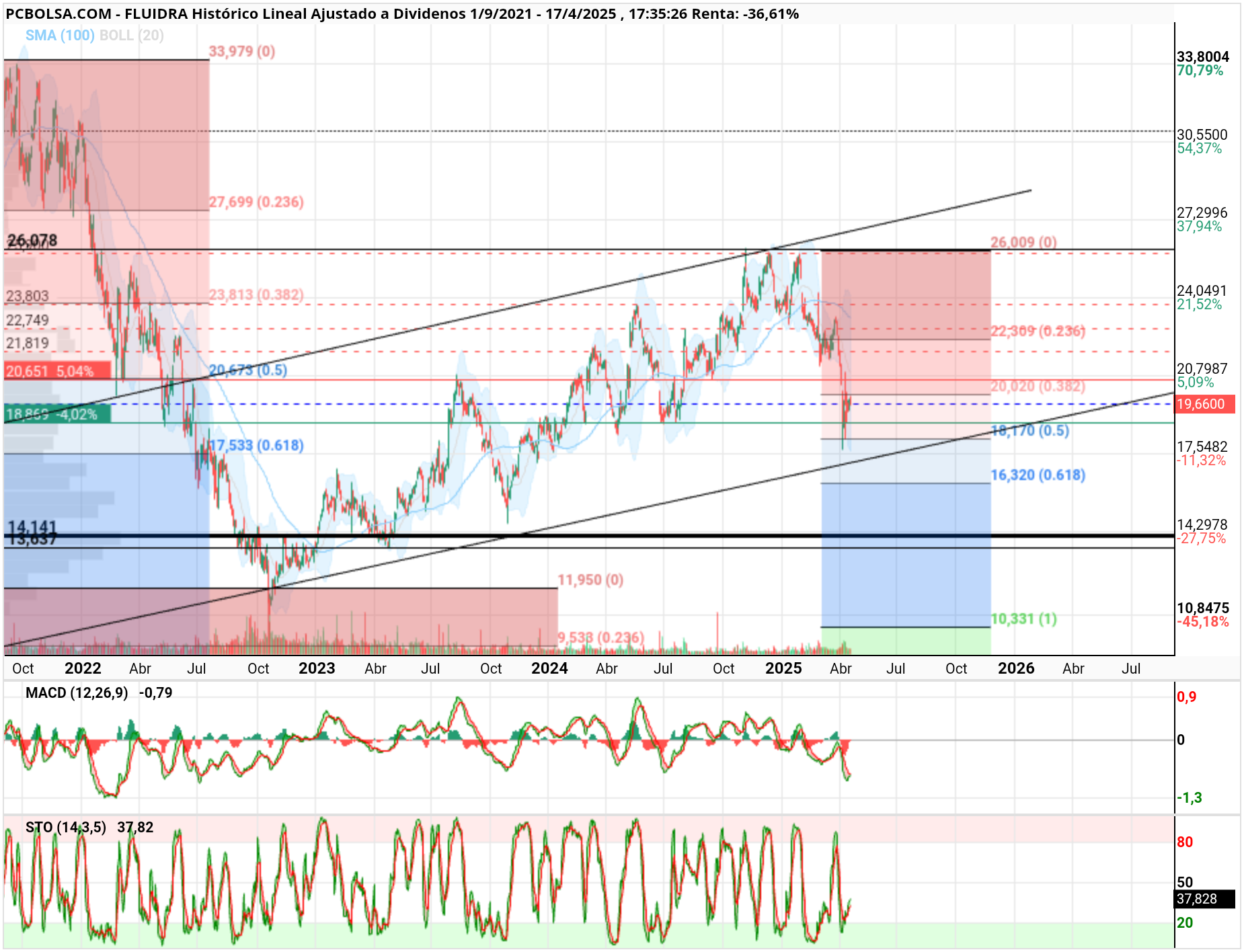Click the 9,533 (0.236) Fibonacci label

[x=600, y=637]
